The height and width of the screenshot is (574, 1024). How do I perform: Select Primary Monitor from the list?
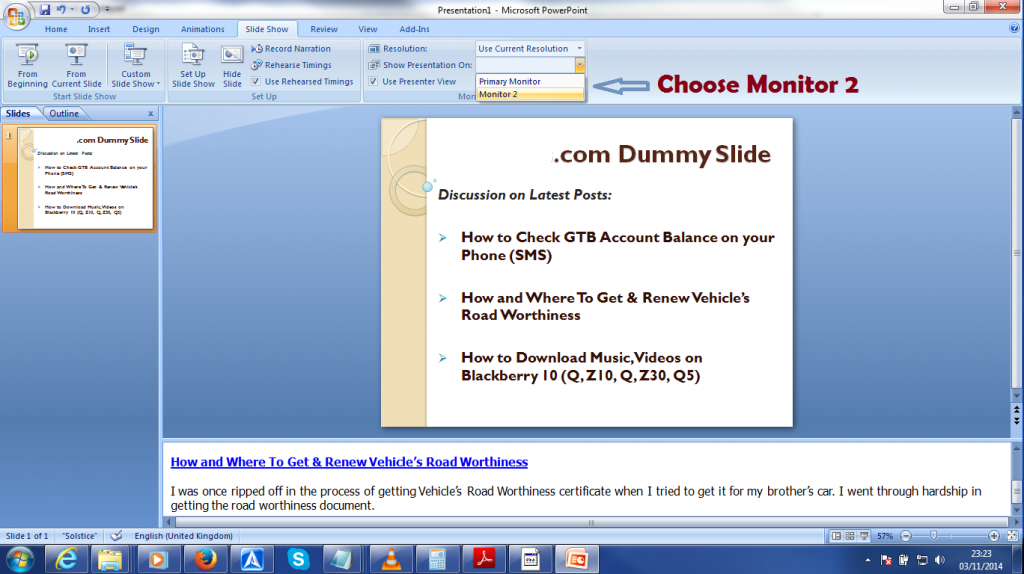pyautogui.click(x=530, y=82)
